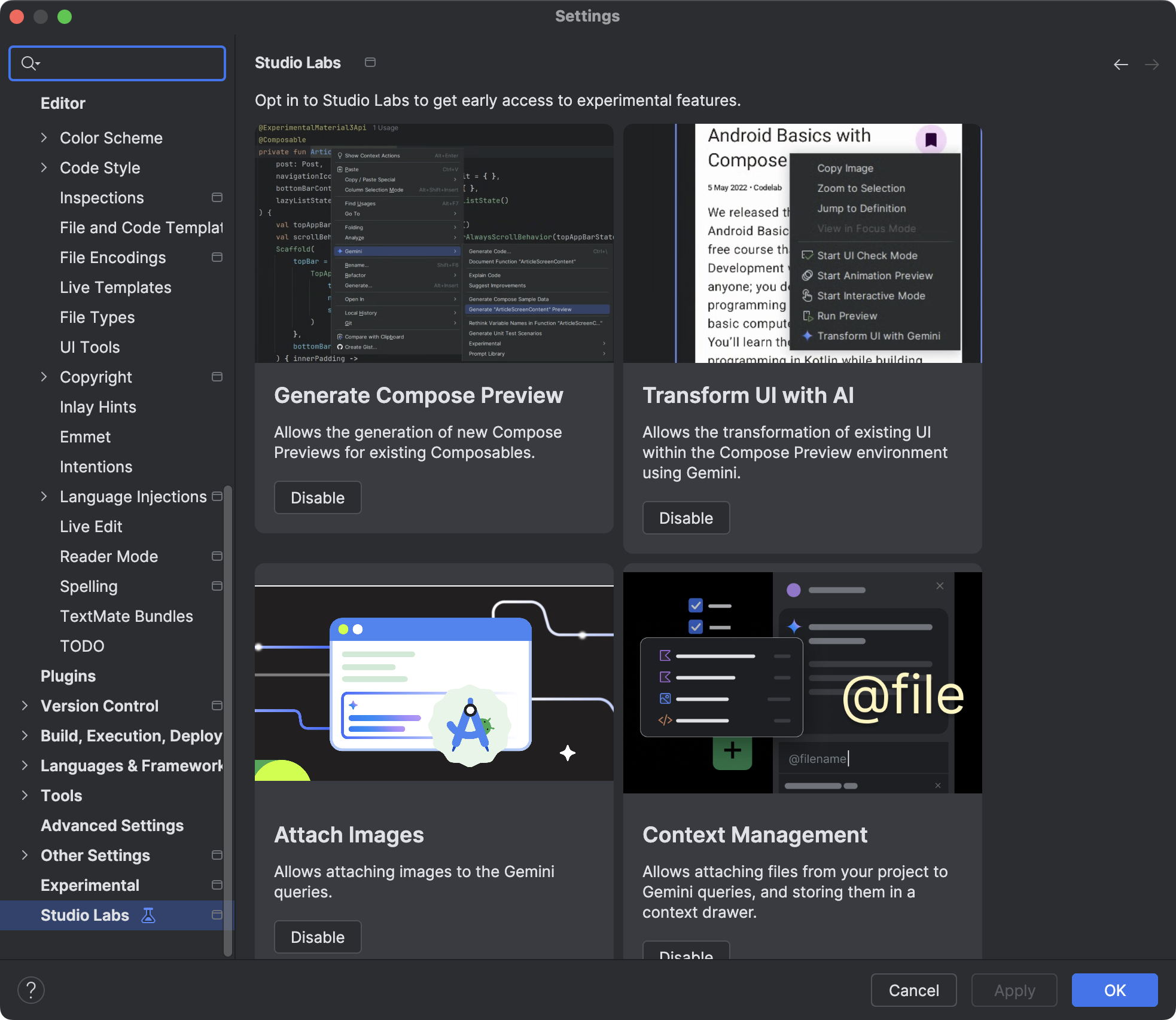The image size is (1176, 1020).
Task: Disable the Transform UI with AI feature
Action: [686, 518]
